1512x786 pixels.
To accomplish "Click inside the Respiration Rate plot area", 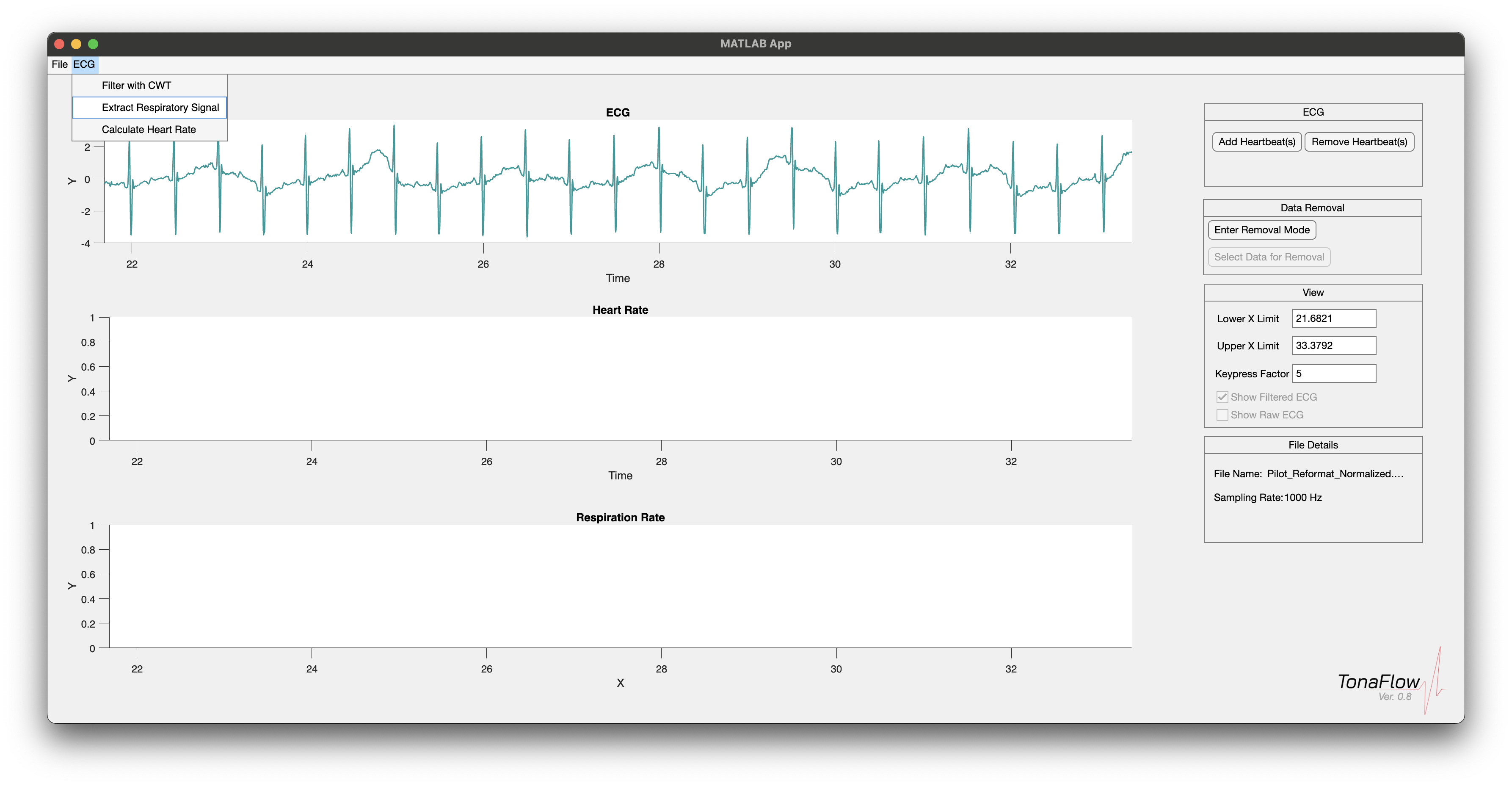I will (x=620, y=586).
